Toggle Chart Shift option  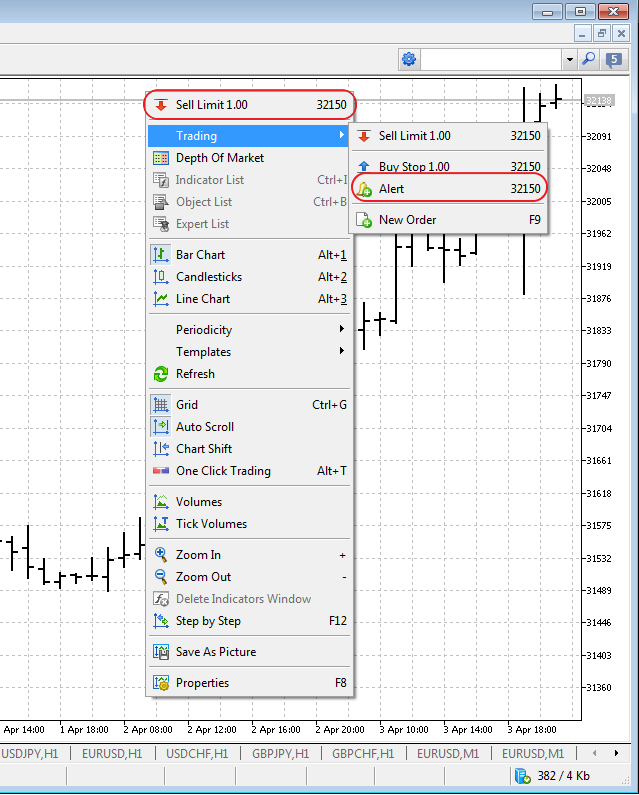(251, 449)
